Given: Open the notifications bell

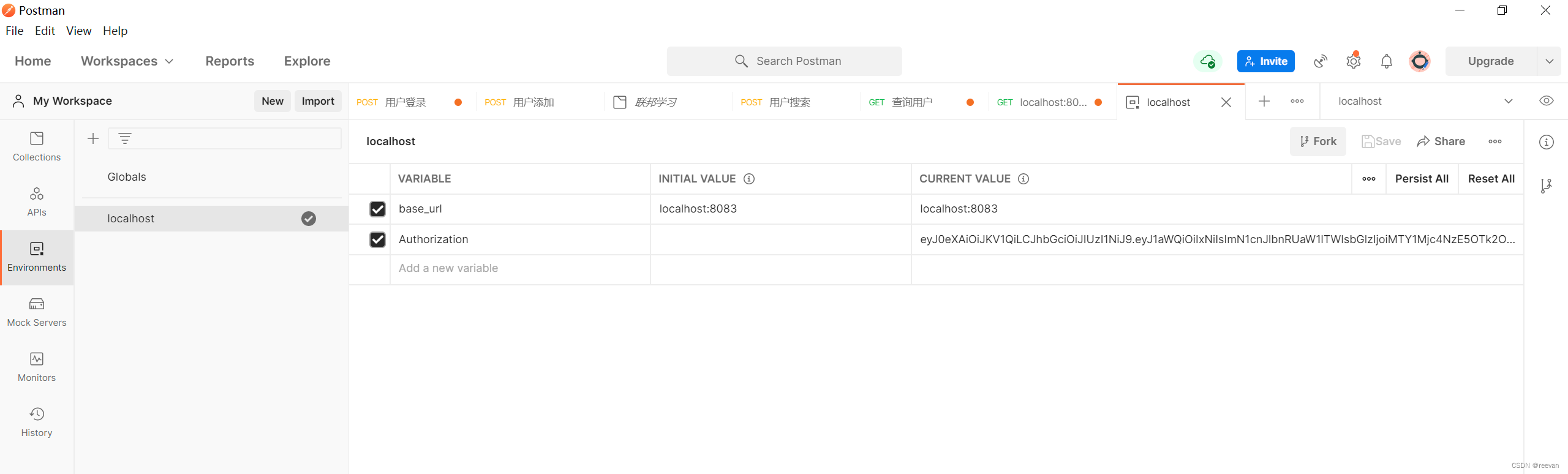Looking at the screenshot, I should click(x=1387, y=61).
